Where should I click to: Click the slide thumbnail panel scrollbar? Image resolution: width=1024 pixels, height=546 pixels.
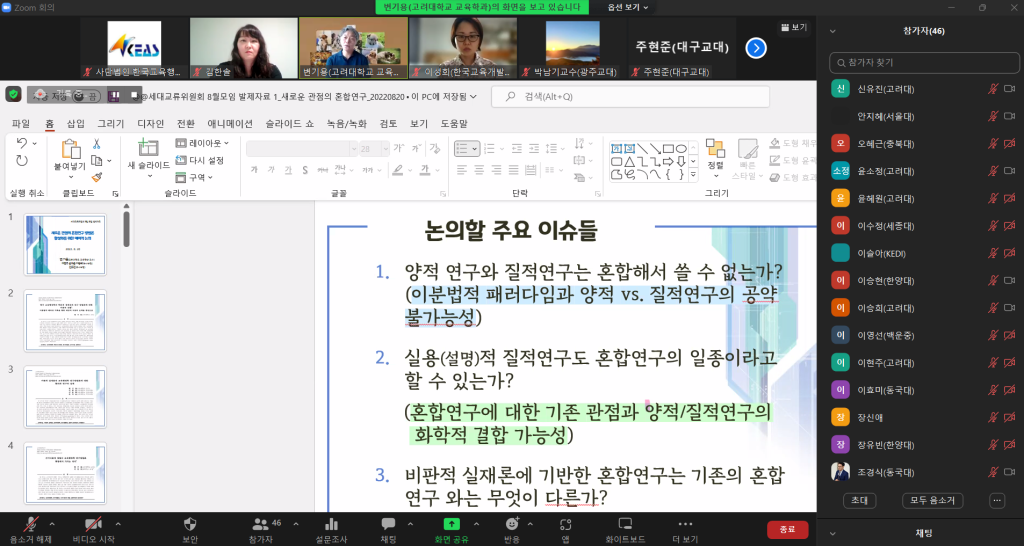coord(126,228)
